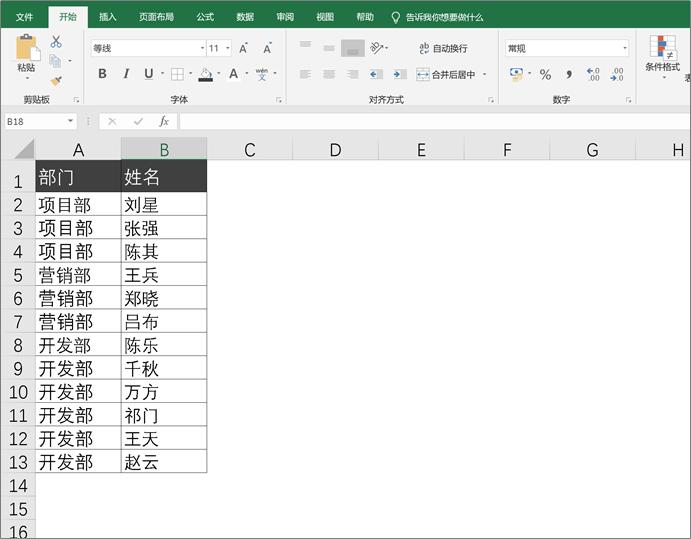Click the Fill Color paint bucket

point(205,74)
